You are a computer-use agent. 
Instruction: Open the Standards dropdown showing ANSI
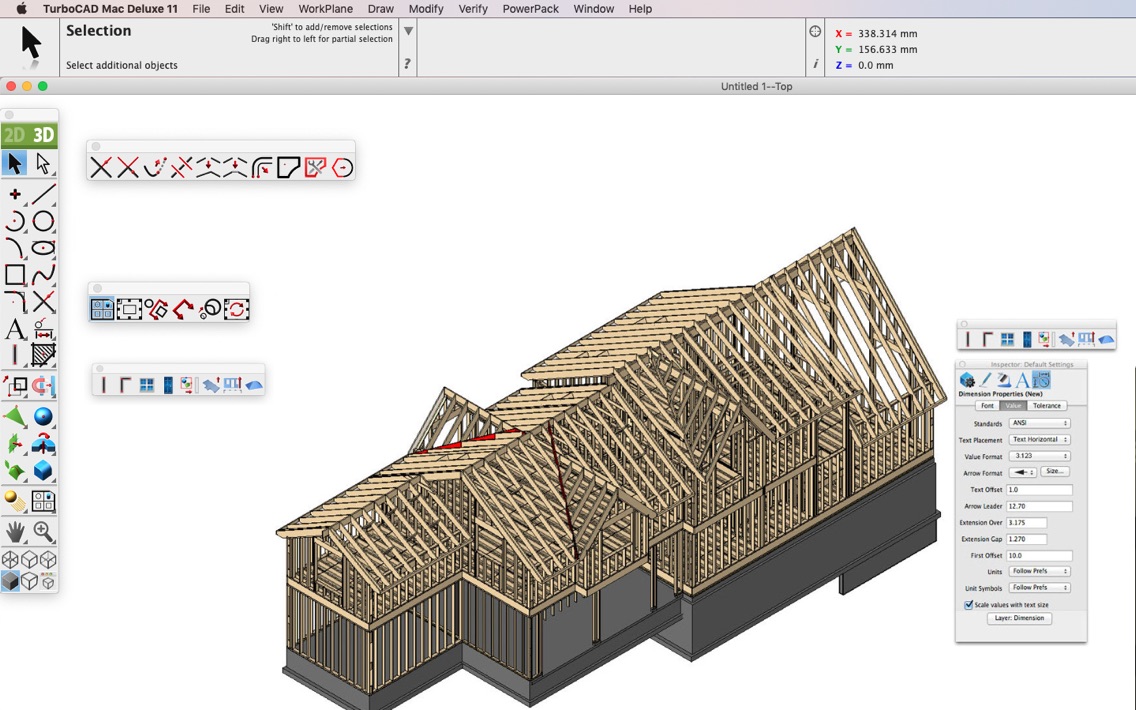(1039, 421)
